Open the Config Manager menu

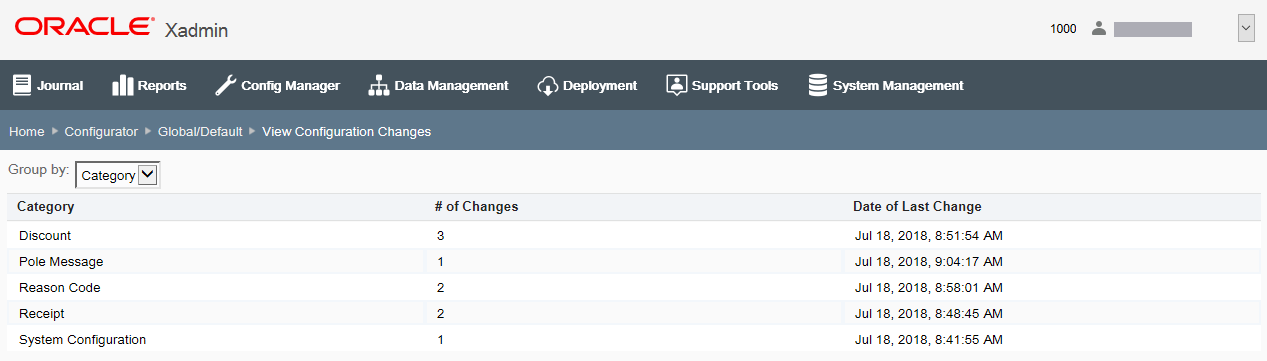pyautogui.click(x=278, y=85)
